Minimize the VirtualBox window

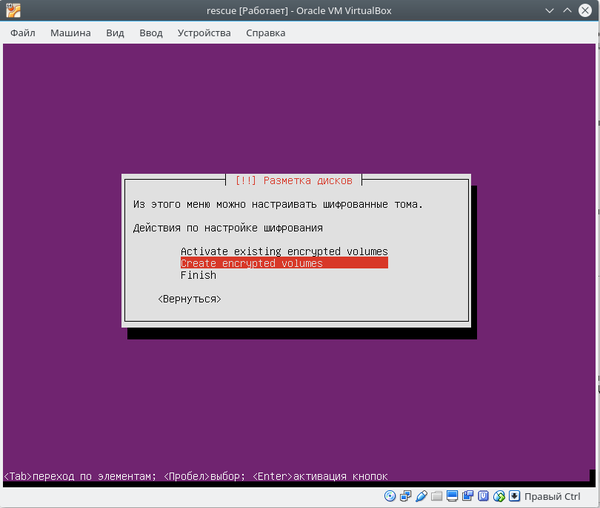coord(549,10)
